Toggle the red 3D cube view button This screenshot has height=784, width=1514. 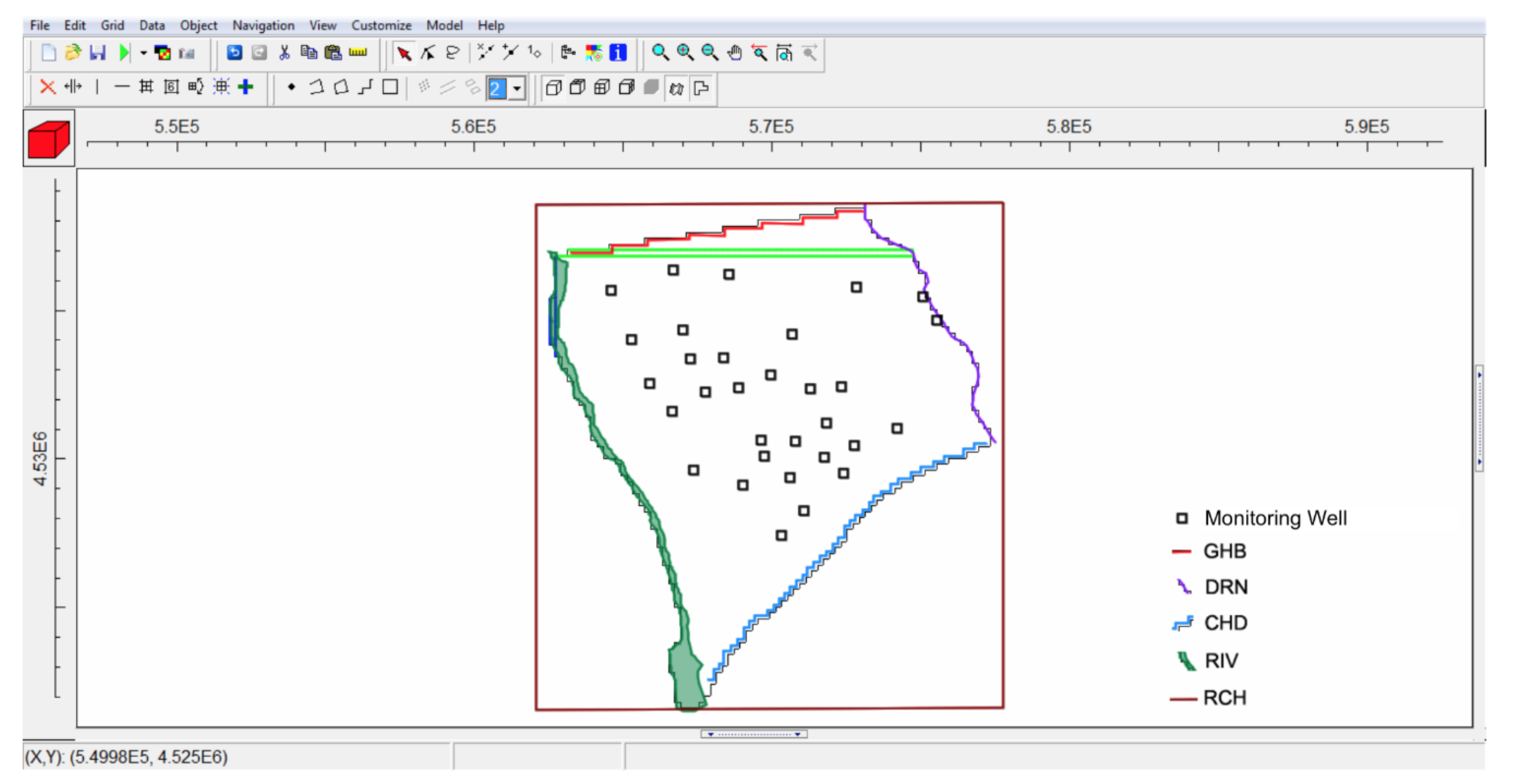click(49, 139)
